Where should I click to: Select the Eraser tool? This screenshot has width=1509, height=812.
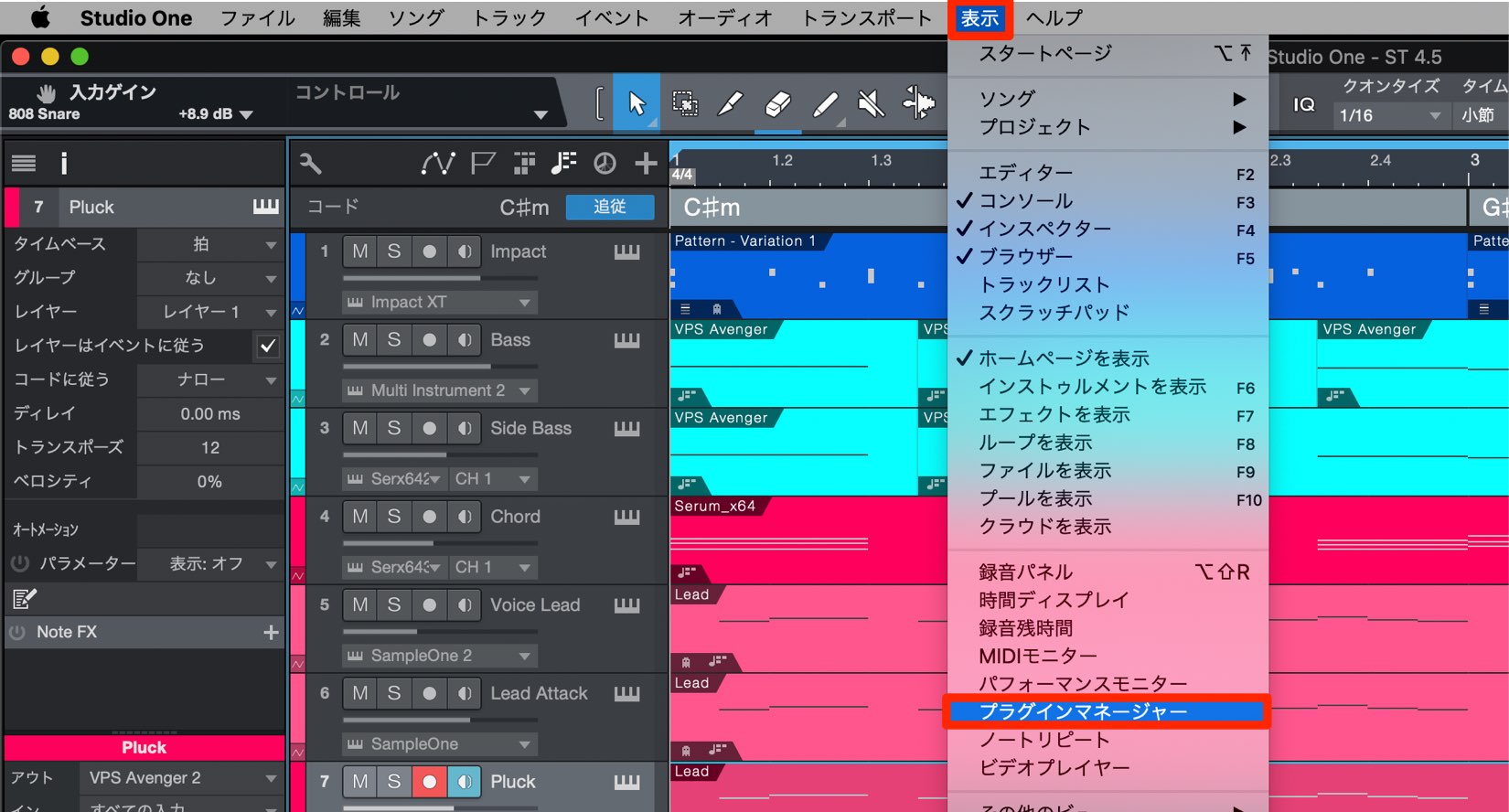coord(777,103)
